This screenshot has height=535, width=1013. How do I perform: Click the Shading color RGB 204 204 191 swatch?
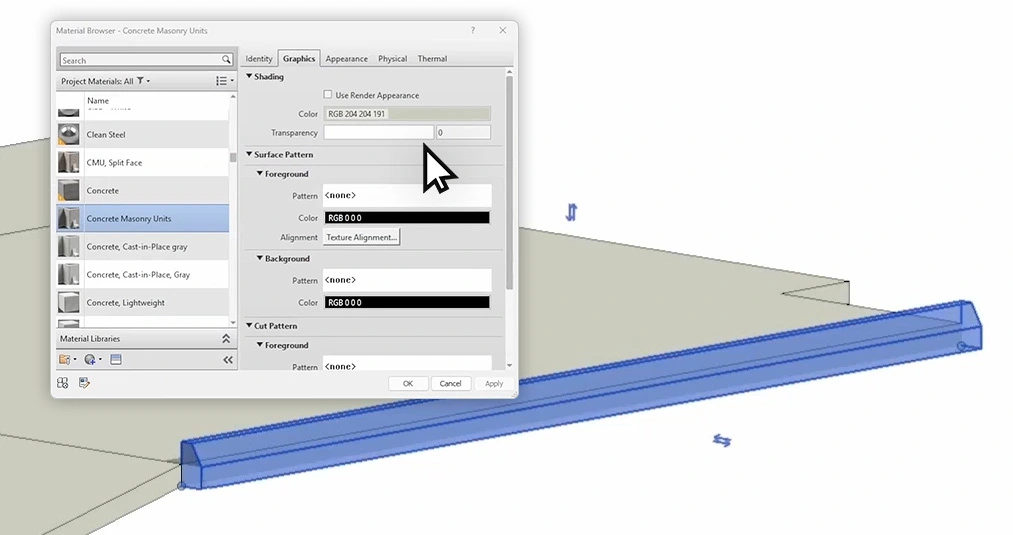406,114
